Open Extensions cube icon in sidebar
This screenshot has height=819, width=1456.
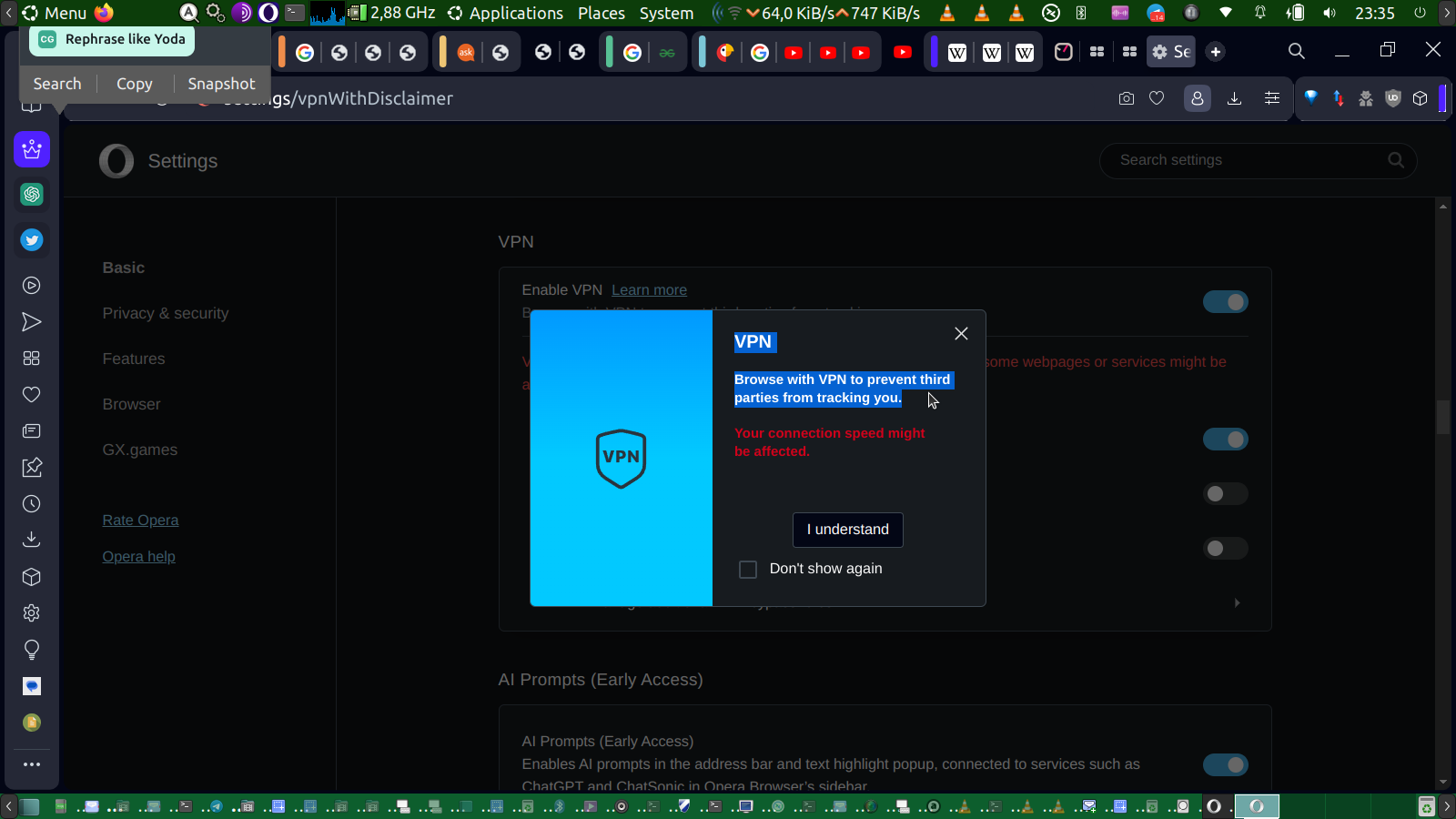32,577
